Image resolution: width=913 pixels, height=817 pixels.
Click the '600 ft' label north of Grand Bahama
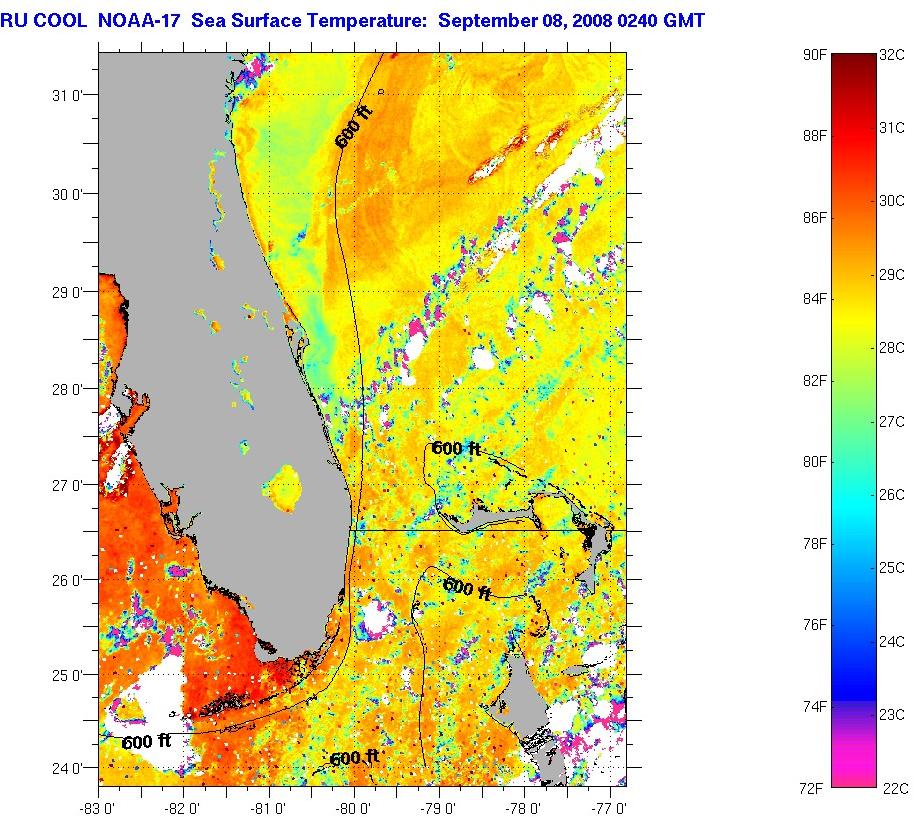coord(456,448)
